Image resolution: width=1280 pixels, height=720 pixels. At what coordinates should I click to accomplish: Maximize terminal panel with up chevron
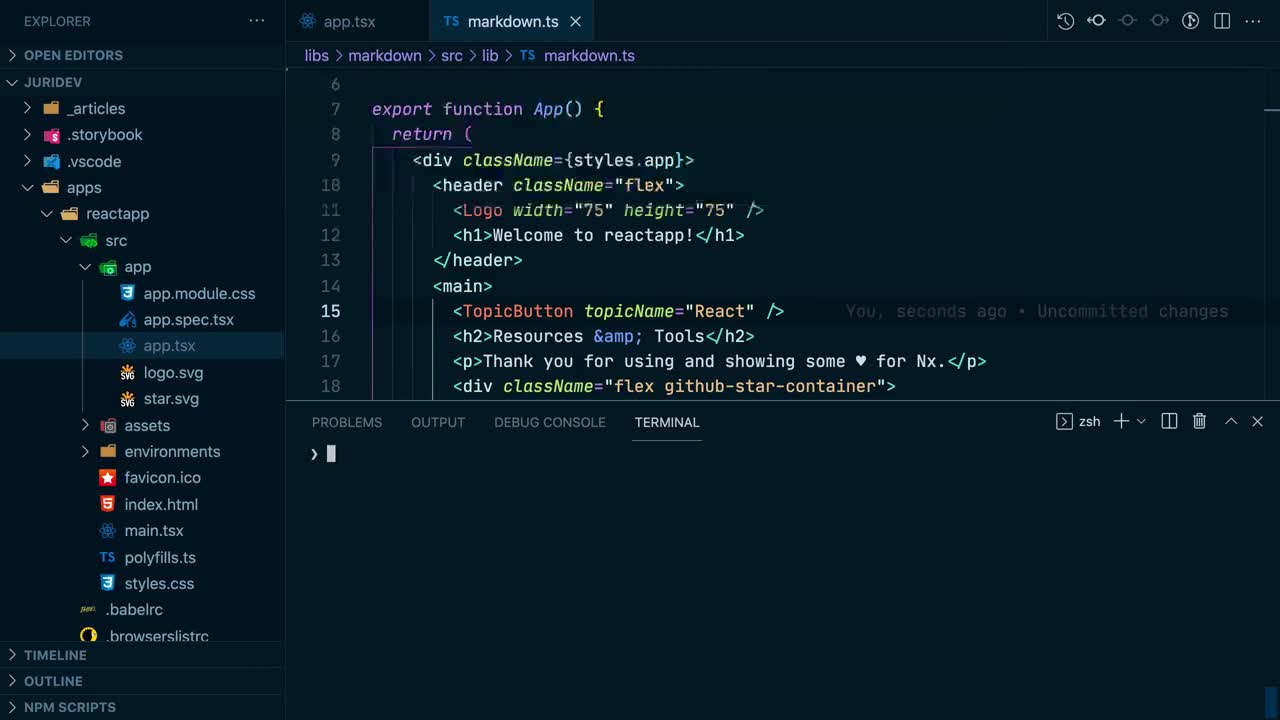[x=1231, y=422]
